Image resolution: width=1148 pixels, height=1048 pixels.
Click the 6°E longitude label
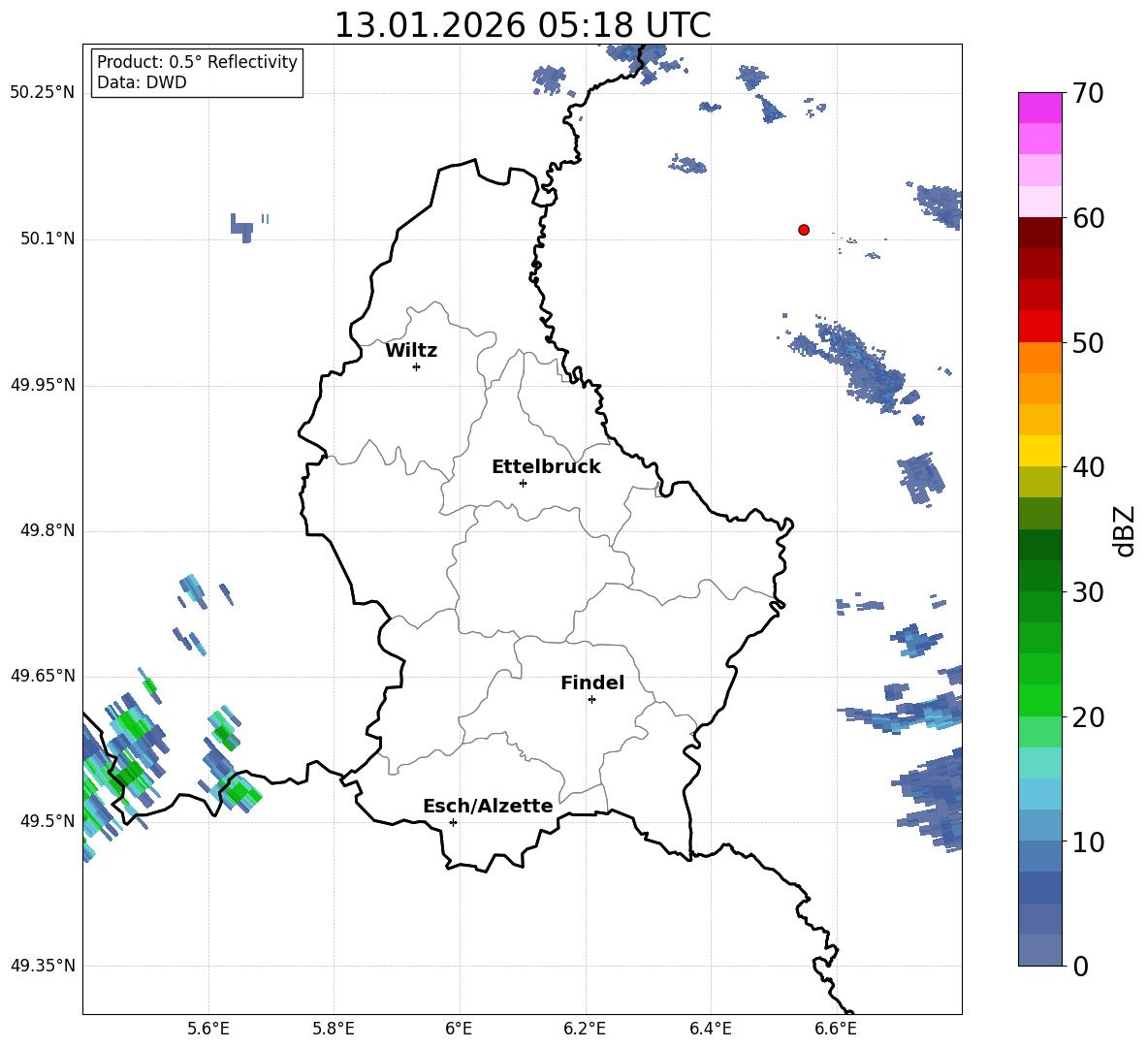pos(459,1029)
